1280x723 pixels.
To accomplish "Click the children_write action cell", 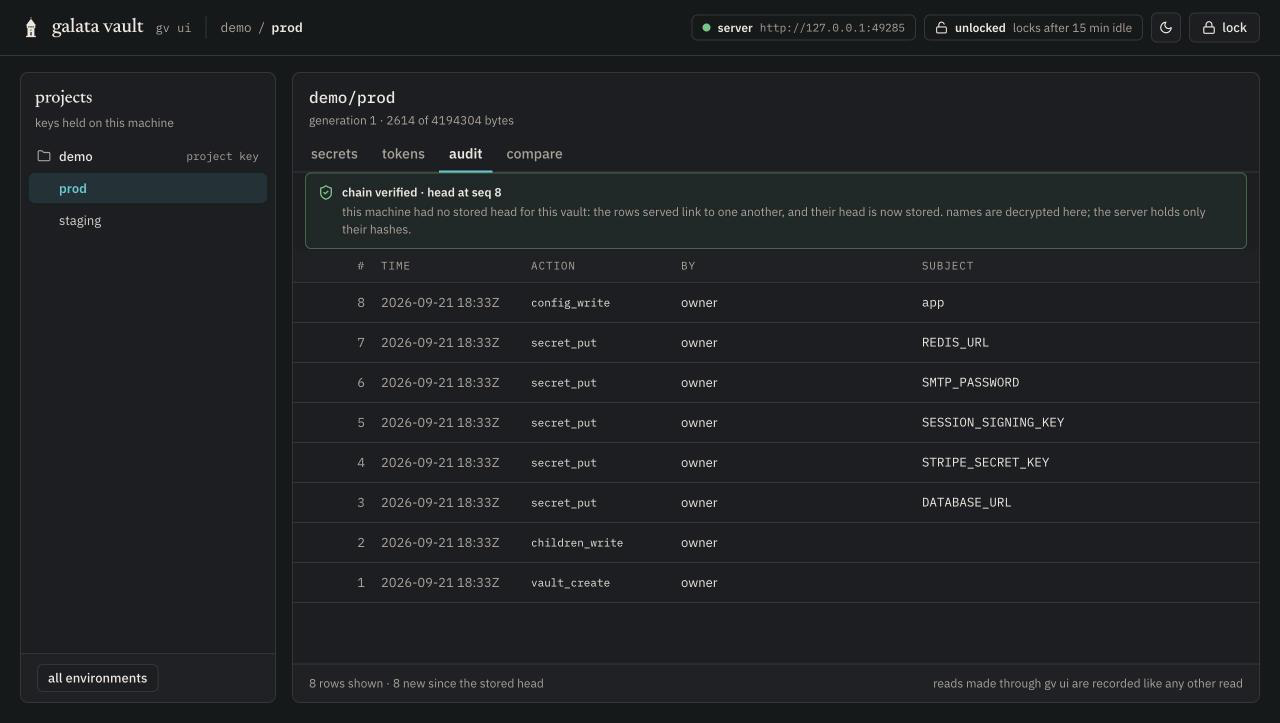I will tap(577, 543).
